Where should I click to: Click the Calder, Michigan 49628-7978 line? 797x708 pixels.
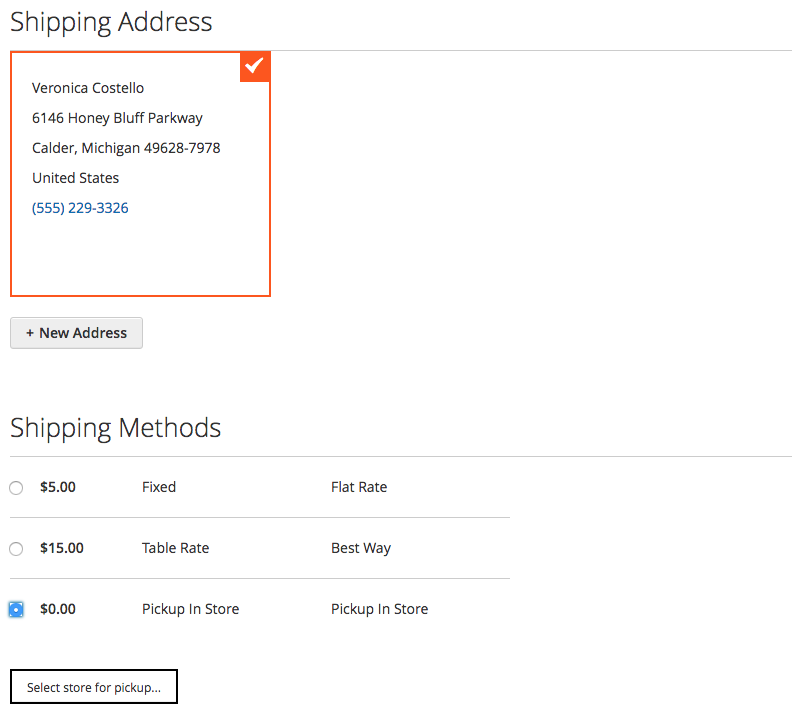pyautogui.click(x=126, y=148)
